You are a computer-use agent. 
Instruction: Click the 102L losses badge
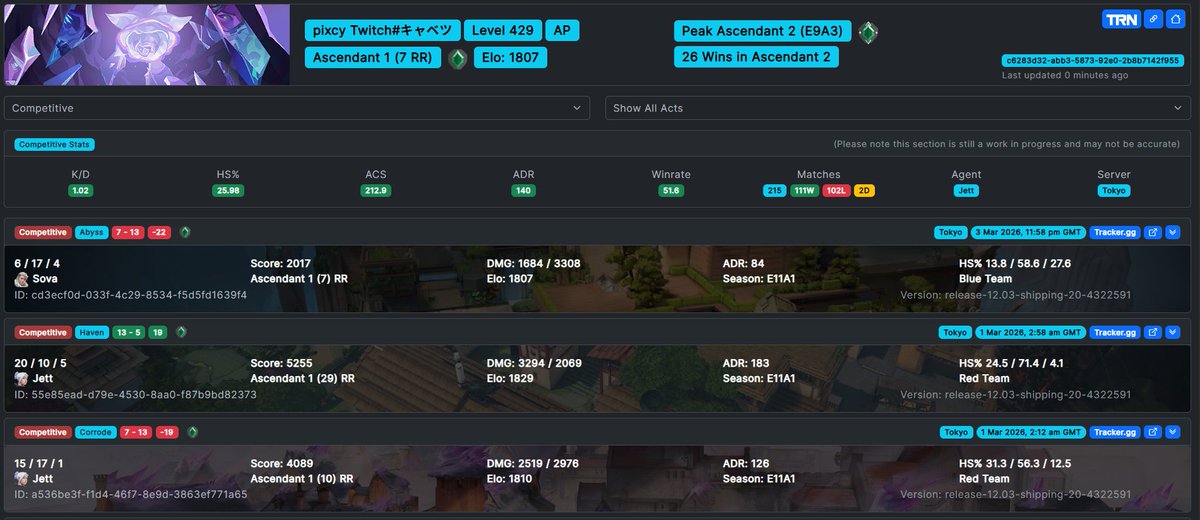(x=836, y=190)
